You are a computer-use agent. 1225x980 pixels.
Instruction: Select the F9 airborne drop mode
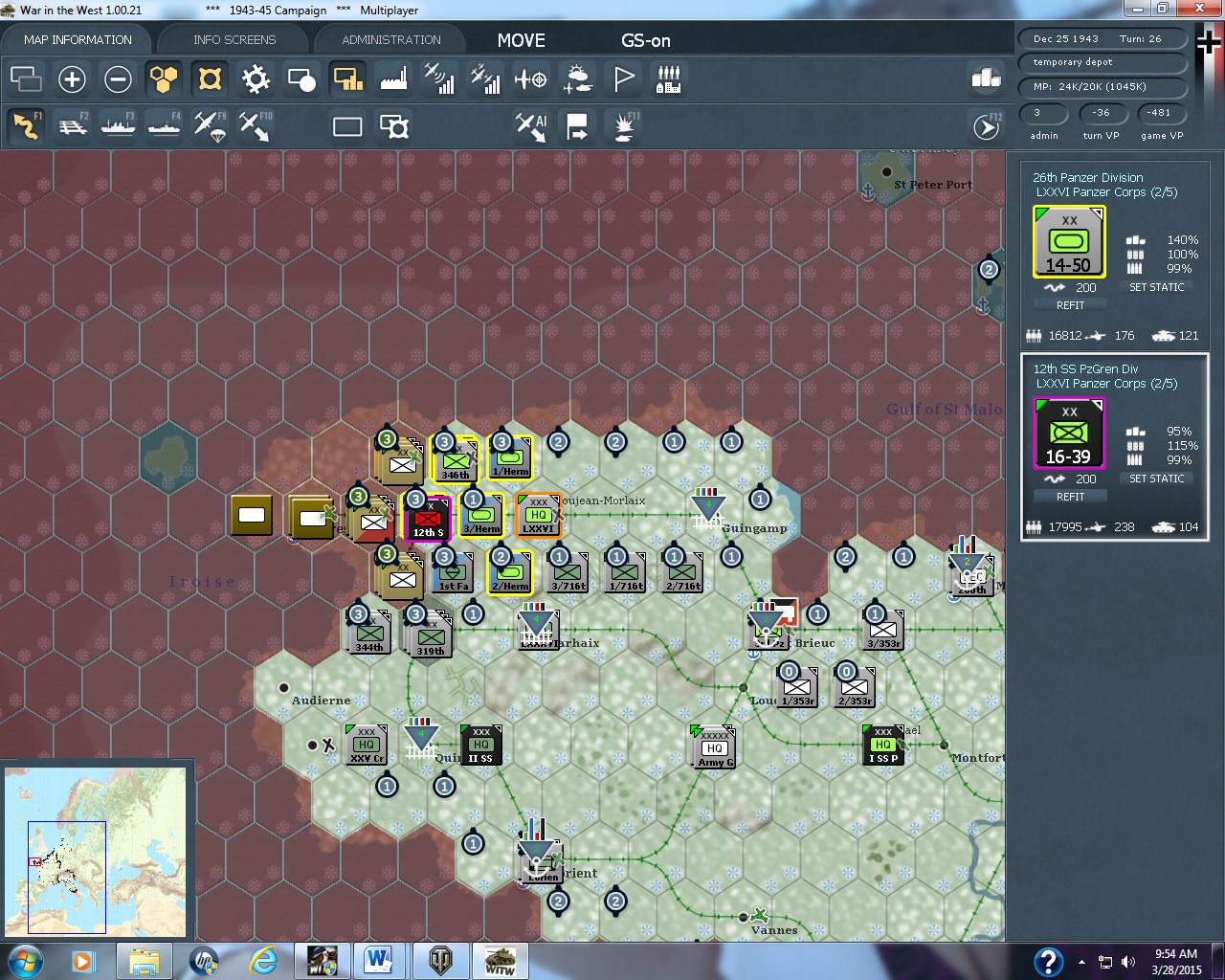click(210, 125)
